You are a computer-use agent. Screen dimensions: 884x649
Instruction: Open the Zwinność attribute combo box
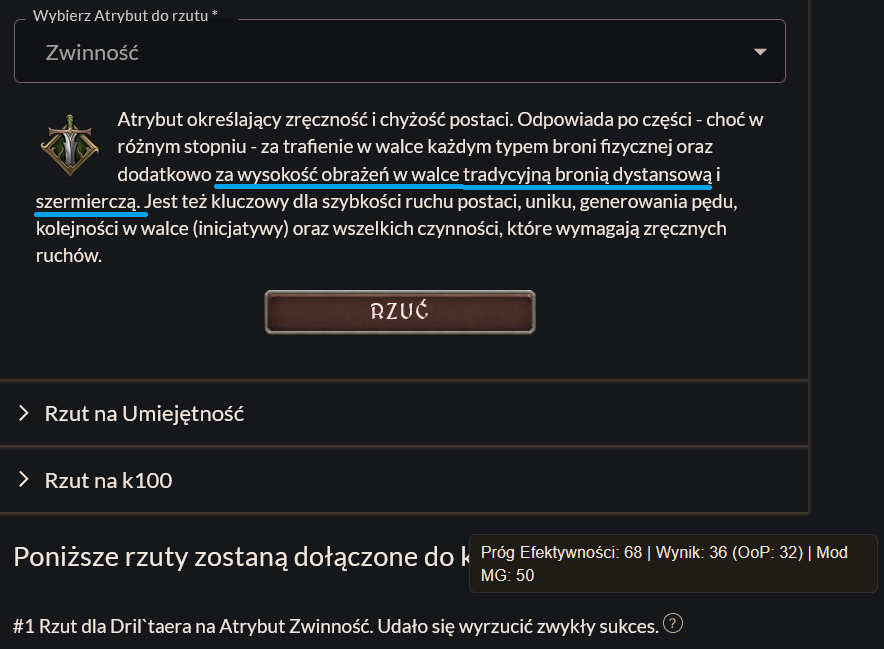(x=400, y=51)
